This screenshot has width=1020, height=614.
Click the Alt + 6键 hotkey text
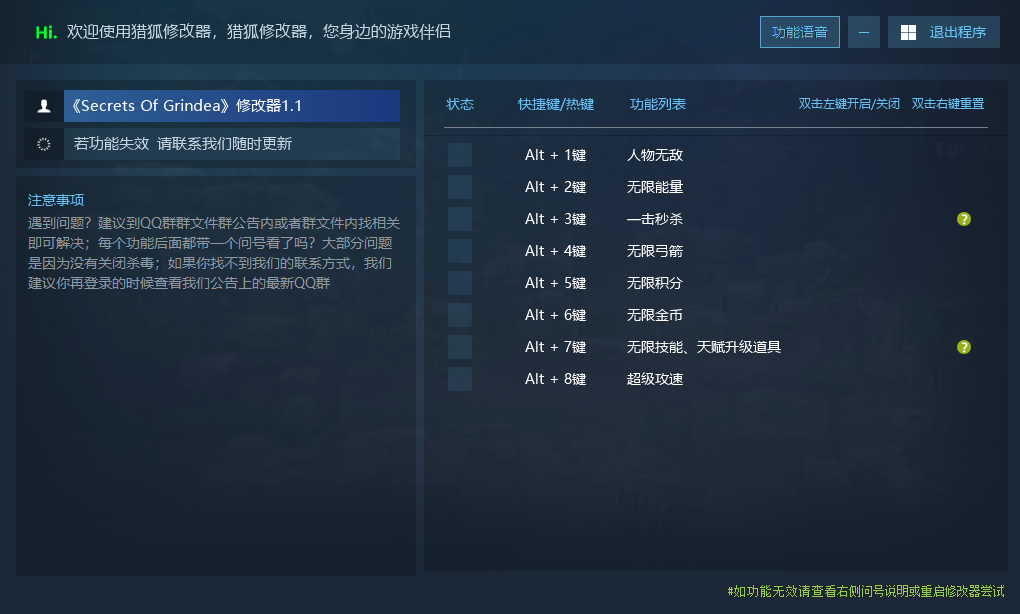click(556, 315)
